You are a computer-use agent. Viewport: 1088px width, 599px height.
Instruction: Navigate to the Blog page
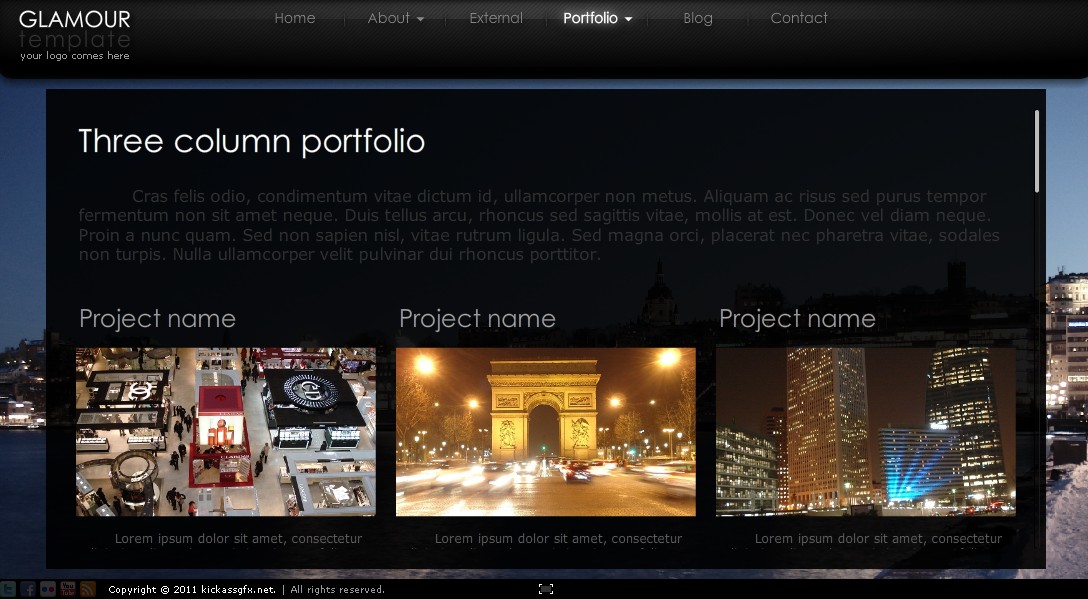pos(698,18)
